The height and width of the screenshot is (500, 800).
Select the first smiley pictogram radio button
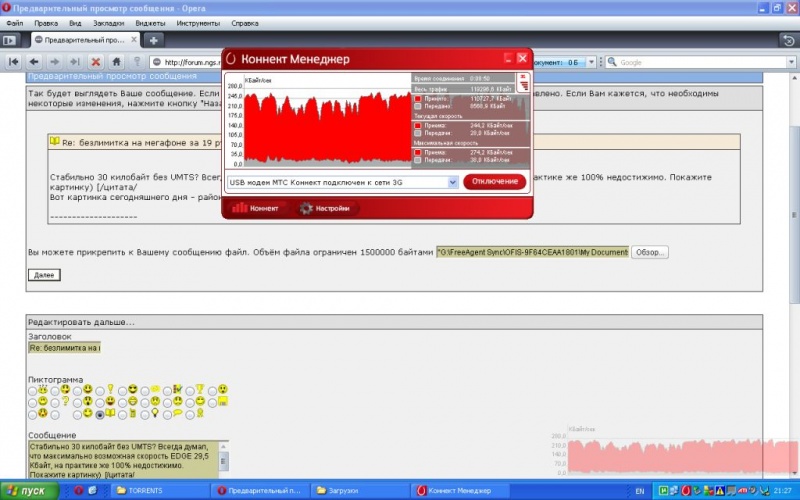point(33,390)
